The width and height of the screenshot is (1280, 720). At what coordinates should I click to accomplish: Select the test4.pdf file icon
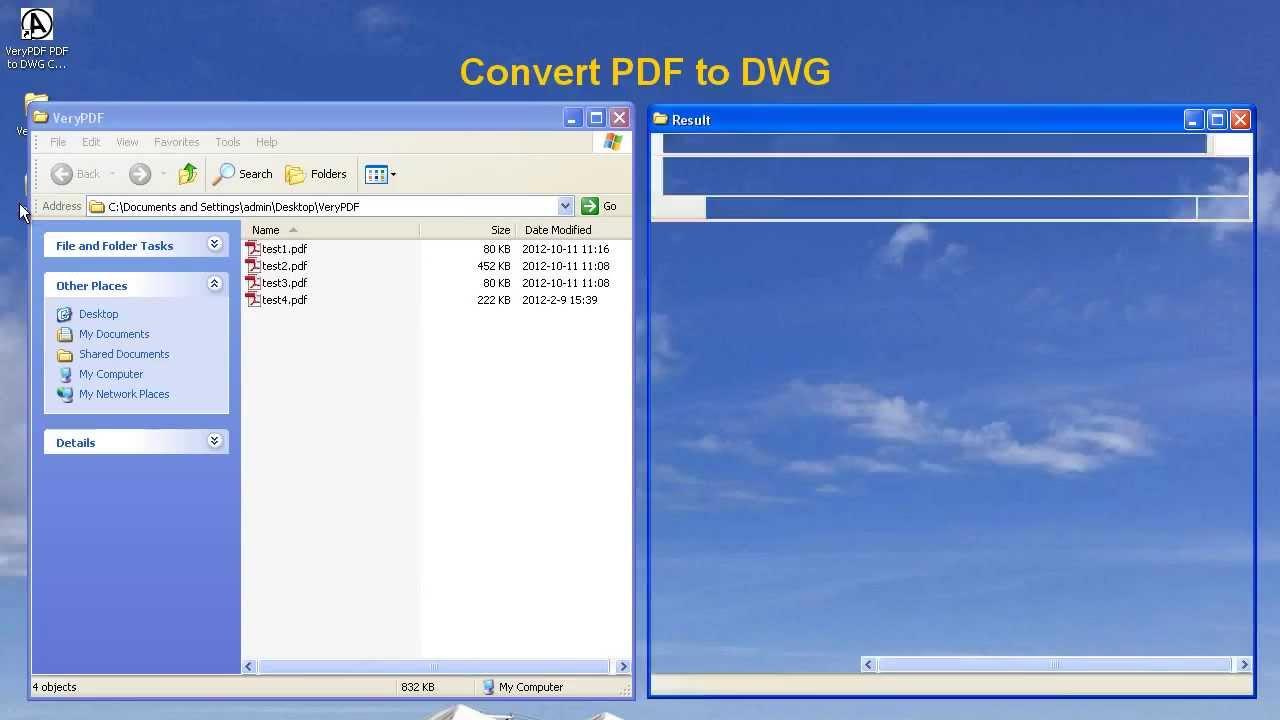click(253, 299)
